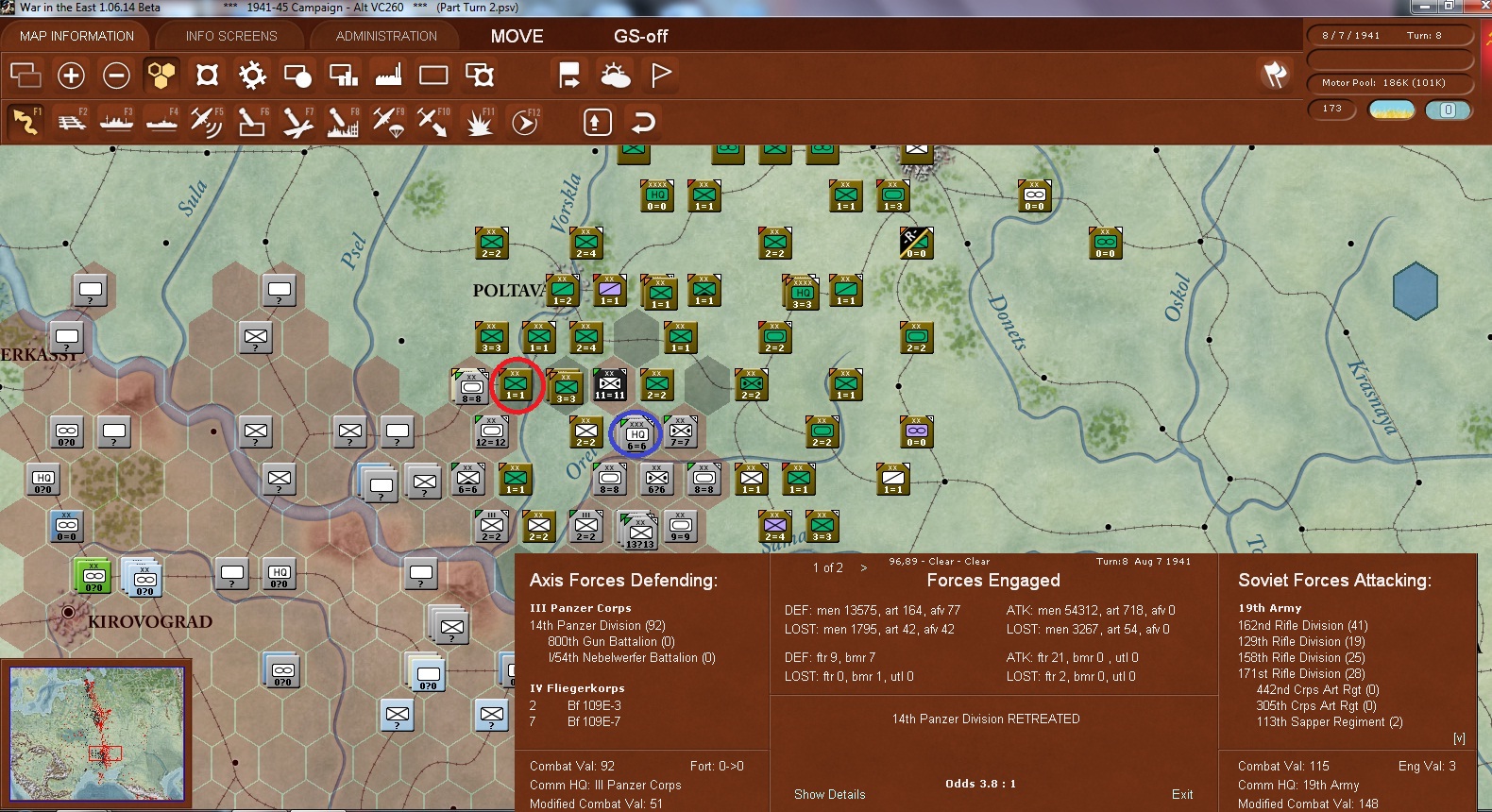
Task: Click the rectangle-with-circle map overlay icon
Action: 297,75
